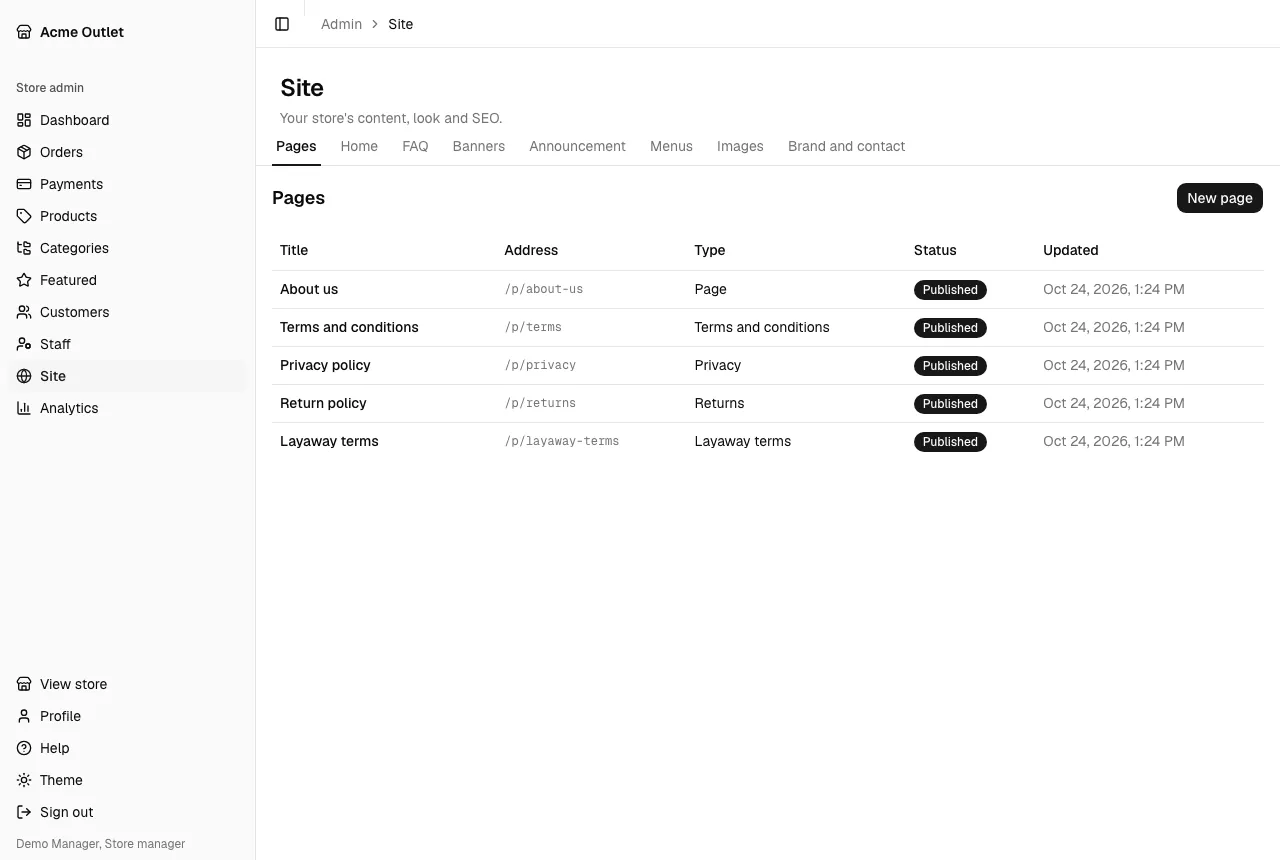The image size is (1280, 860).
Task: Click the Updated column header
Action: (x=1071, y=250)
